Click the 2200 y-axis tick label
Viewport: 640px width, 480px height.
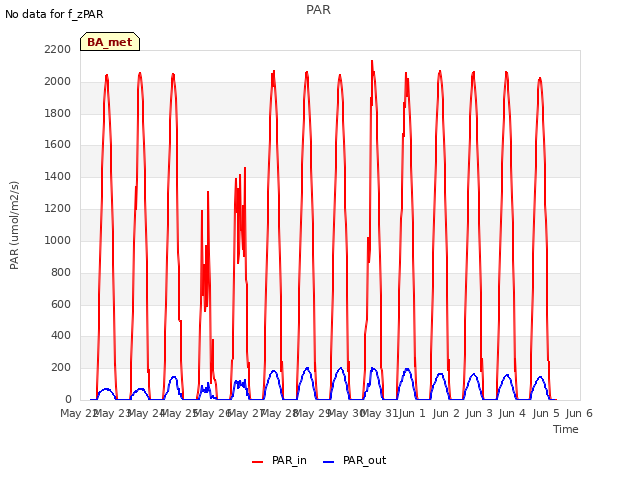click(x=58, y=49)
